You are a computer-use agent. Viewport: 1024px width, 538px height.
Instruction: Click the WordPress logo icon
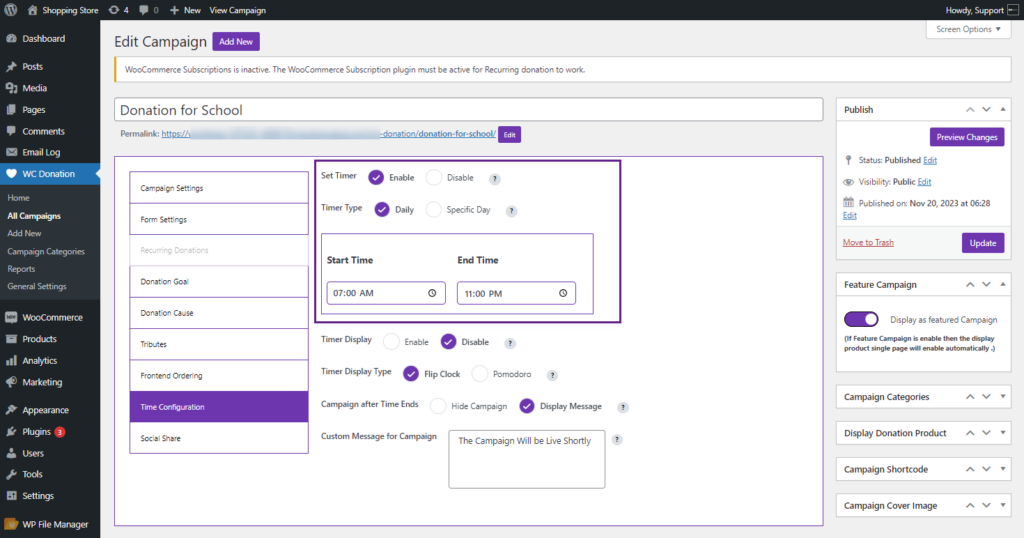12,10
